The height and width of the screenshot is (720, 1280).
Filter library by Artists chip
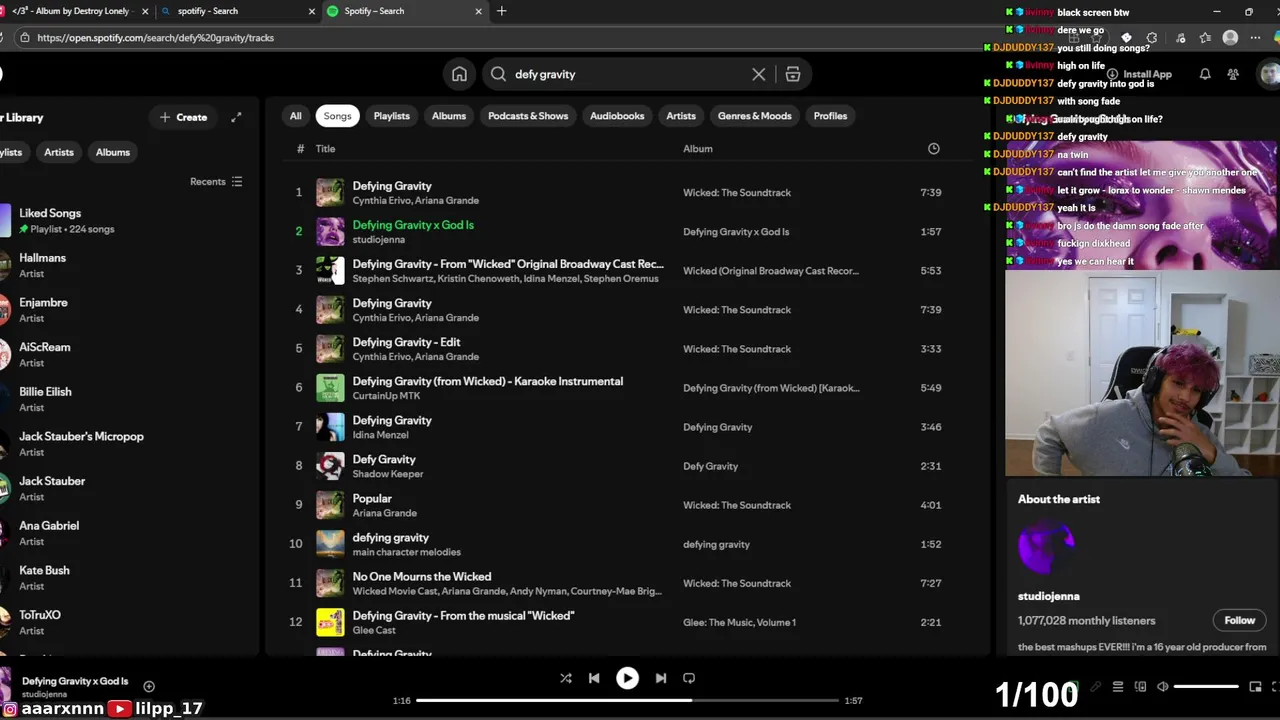pyautogui.click(x=59, y=152)
